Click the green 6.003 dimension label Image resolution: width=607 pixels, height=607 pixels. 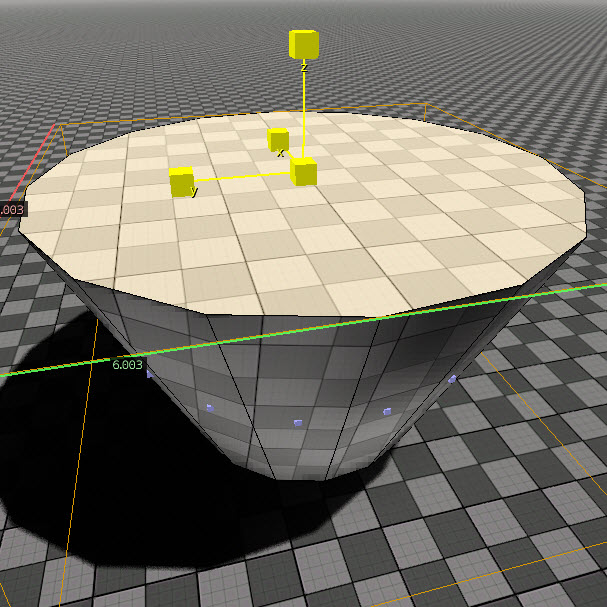[x=127, y=365]
